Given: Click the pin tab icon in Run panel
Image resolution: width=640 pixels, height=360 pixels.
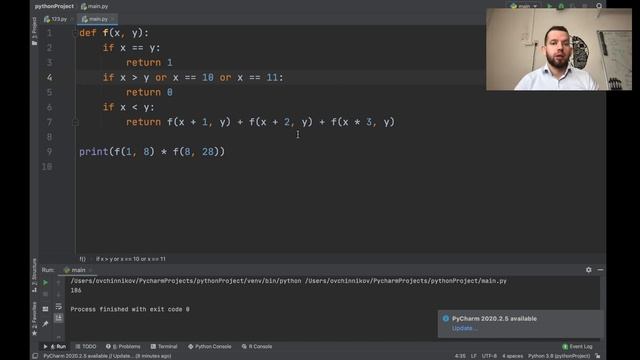Looking at the screenshot, I should click(45, 324).
